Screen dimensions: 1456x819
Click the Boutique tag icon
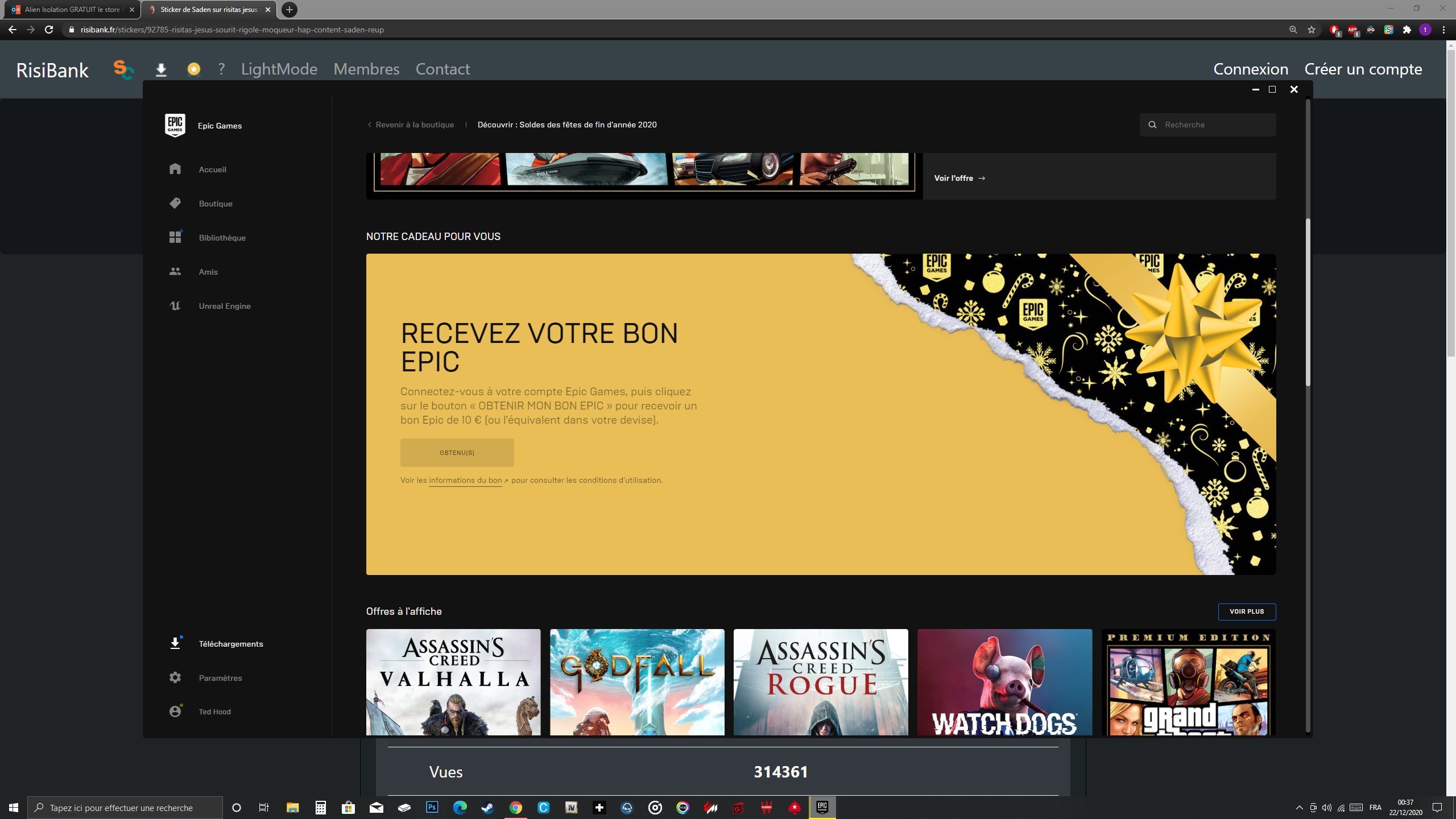point(175,203)
